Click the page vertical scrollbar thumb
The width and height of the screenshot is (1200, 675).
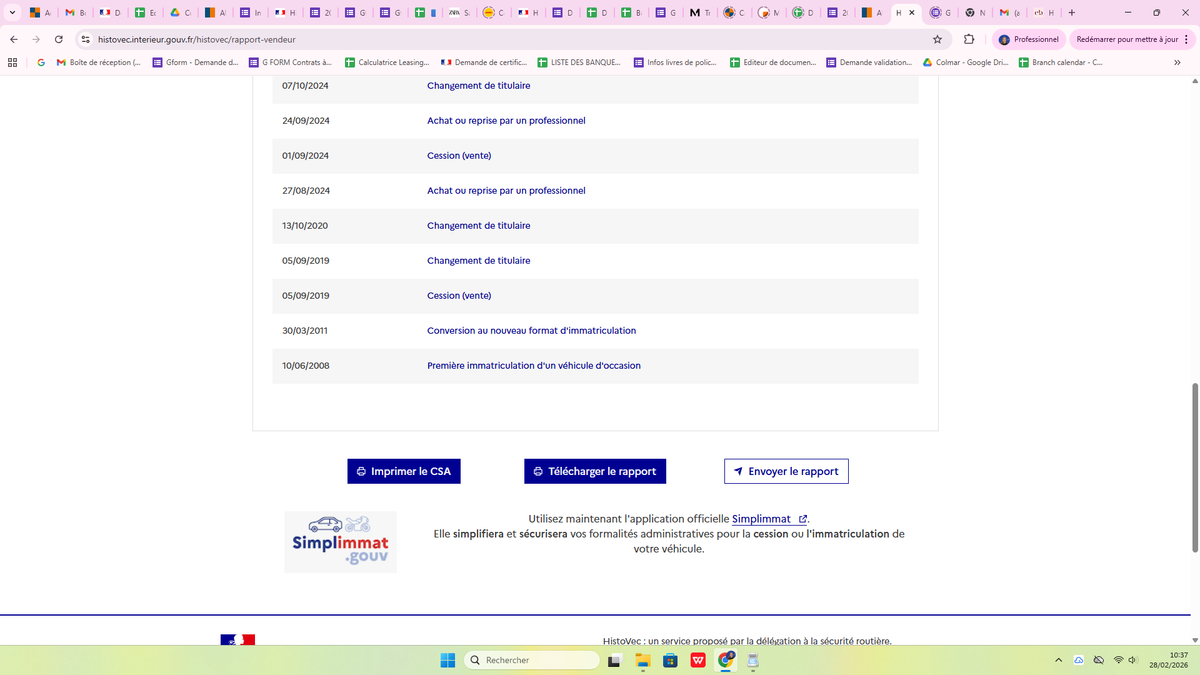pyautogui.click(x=1195, y=467)
